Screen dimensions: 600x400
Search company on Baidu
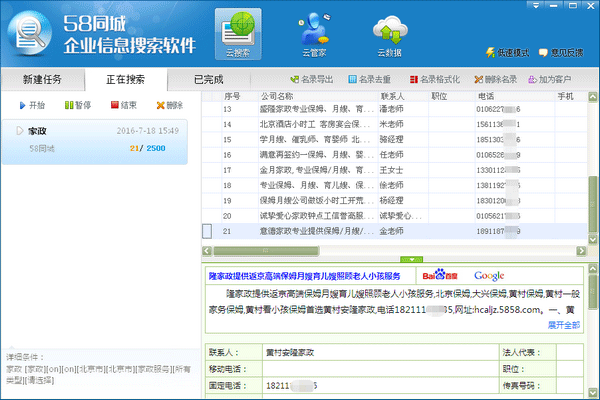point(440,275)
